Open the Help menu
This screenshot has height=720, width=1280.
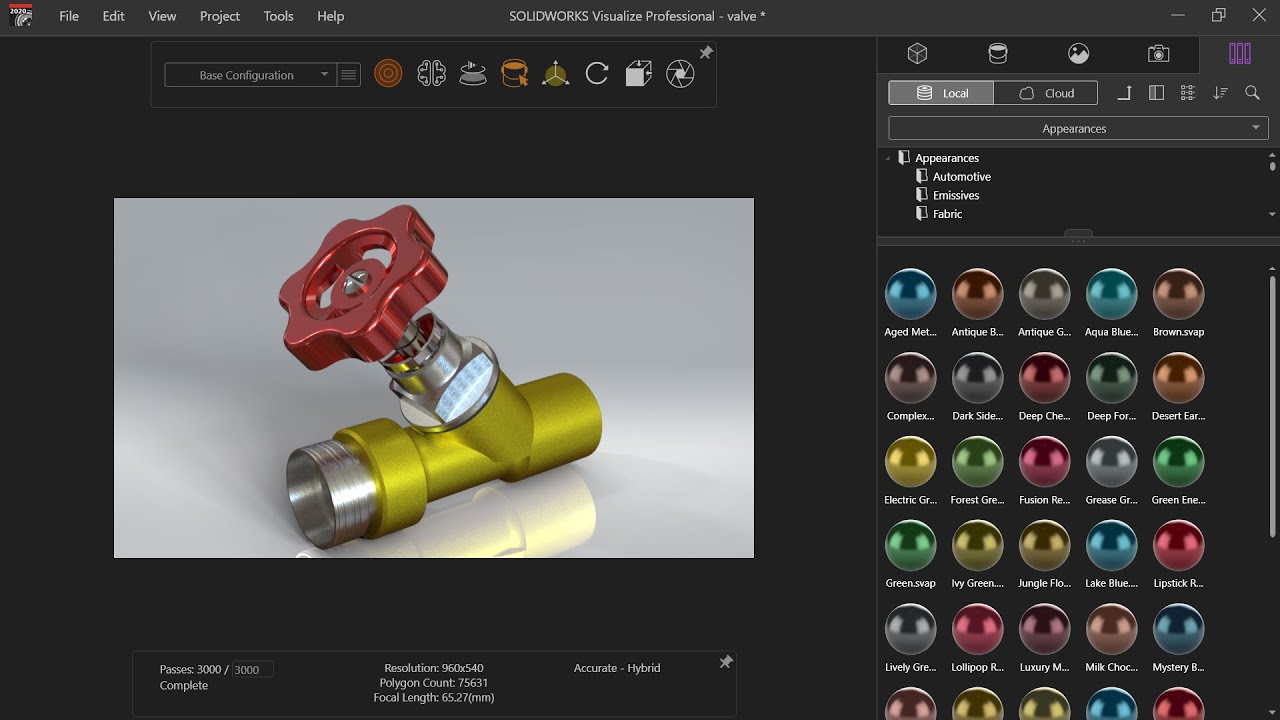coord(331,16)
